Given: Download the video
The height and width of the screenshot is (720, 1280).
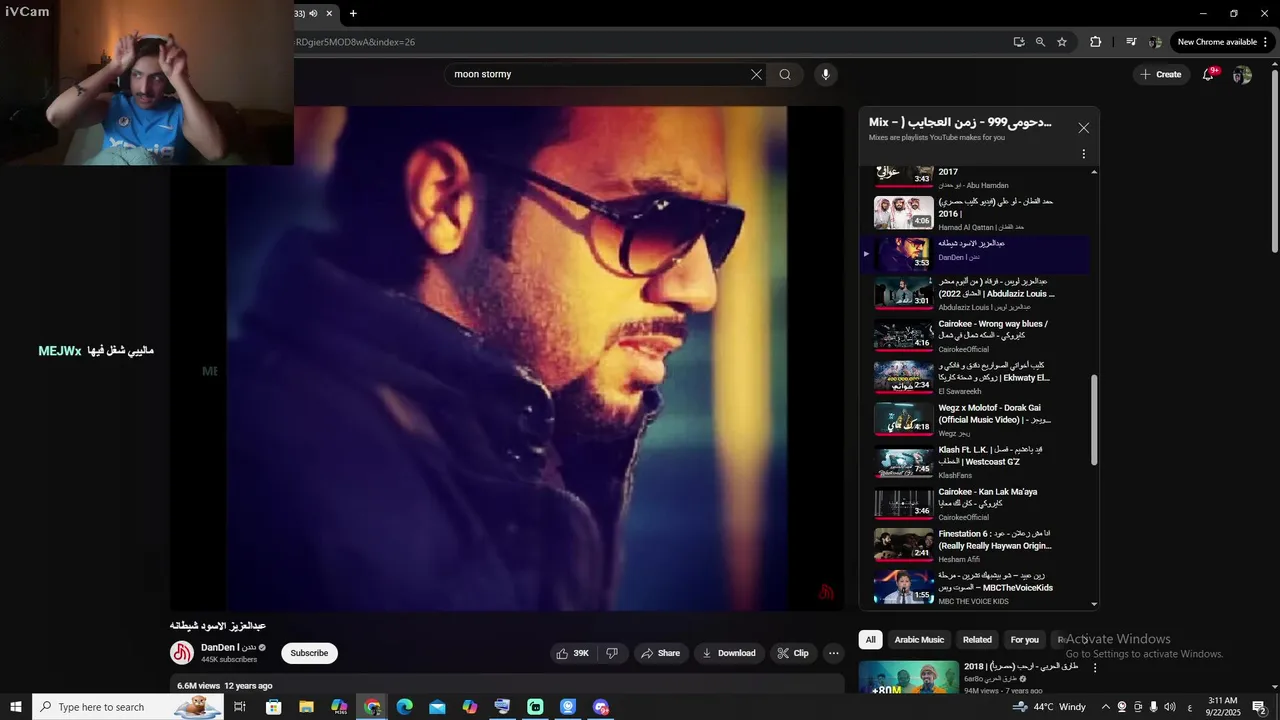Looking at the screenshot, I should coord(729,653).
